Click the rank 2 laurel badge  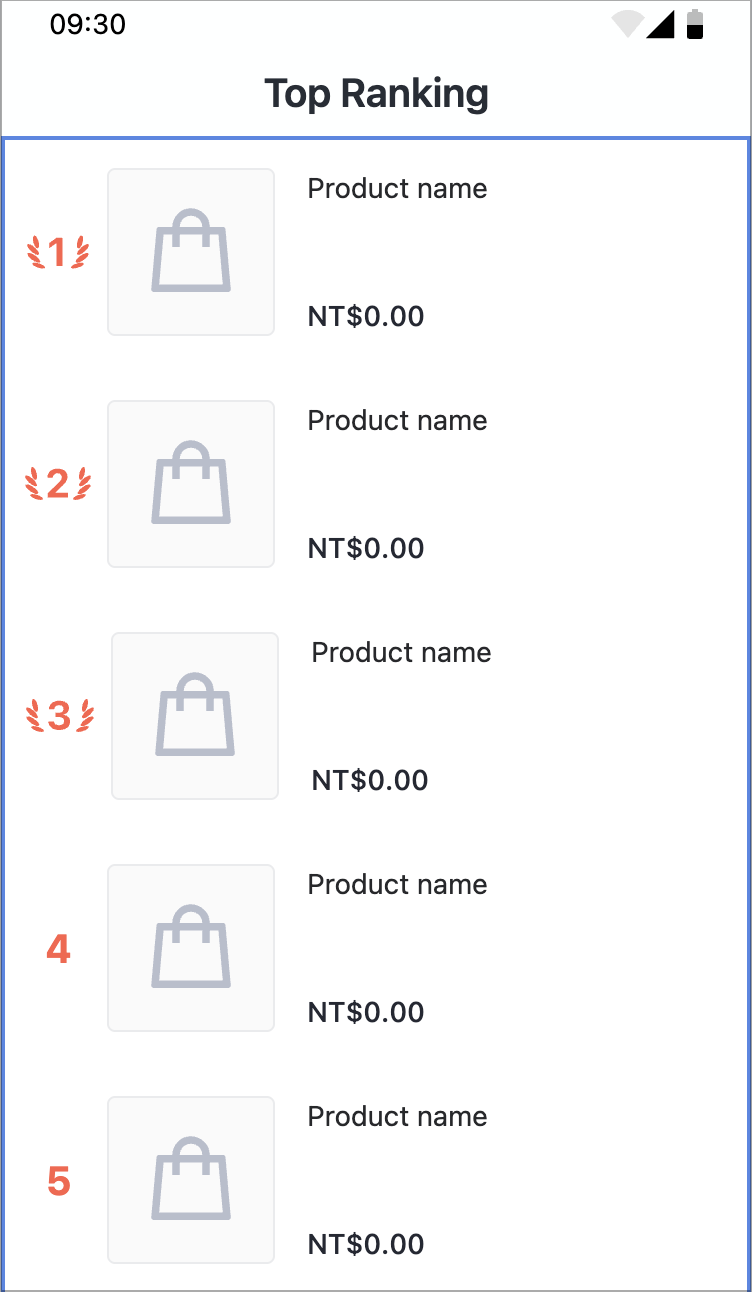click(58, 484)
